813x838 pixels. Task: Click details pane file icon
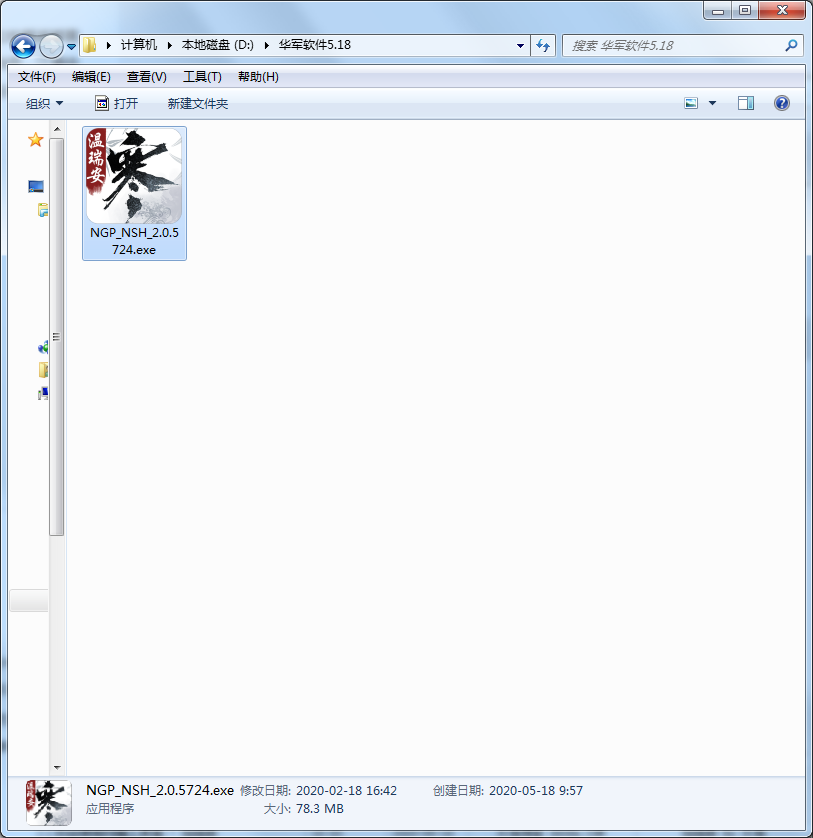tap(49, 802)
